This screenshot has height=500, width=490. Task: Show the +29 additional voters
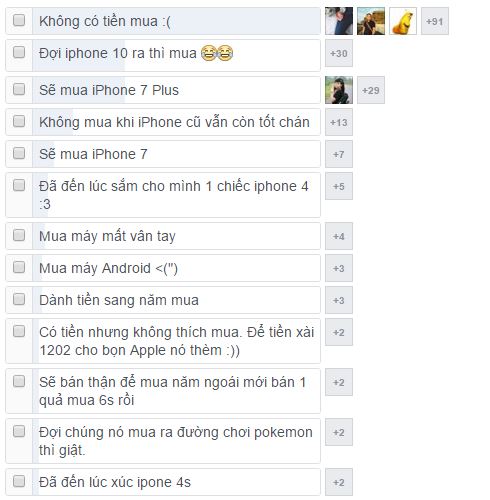371,90
